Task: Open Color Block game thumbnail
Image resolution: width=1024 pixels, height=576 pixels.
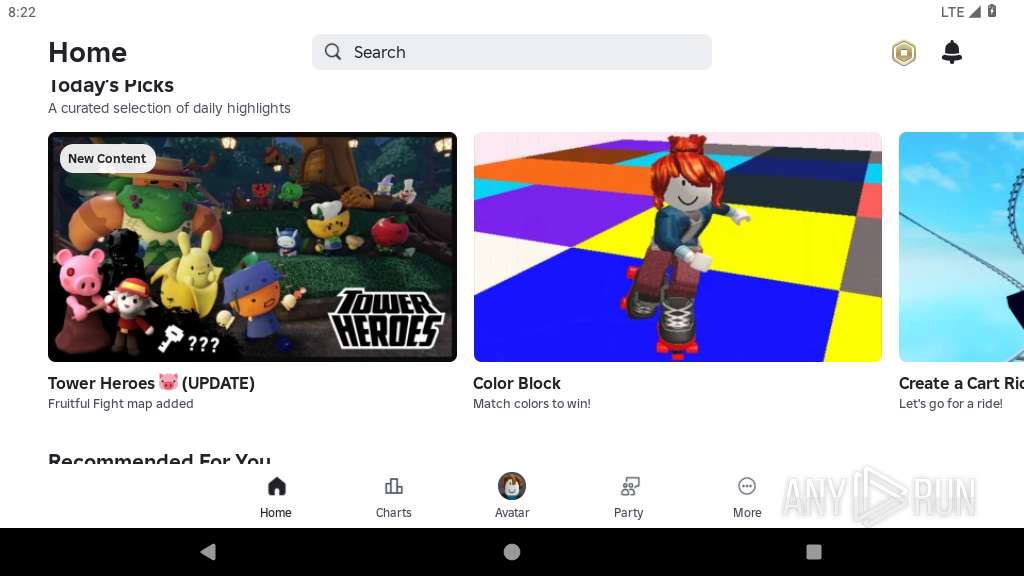Action: (678, 247)
